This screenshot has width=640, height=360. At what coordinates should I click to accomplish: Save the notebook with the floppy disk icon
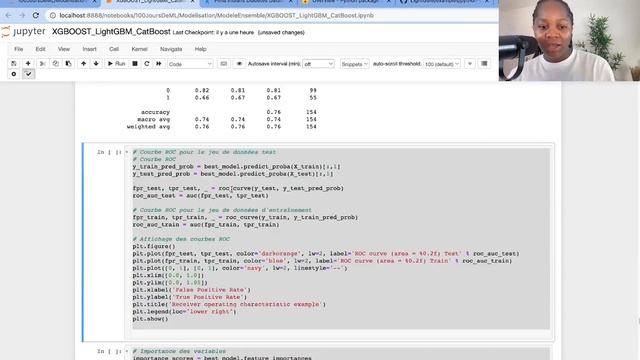[14, 64]
